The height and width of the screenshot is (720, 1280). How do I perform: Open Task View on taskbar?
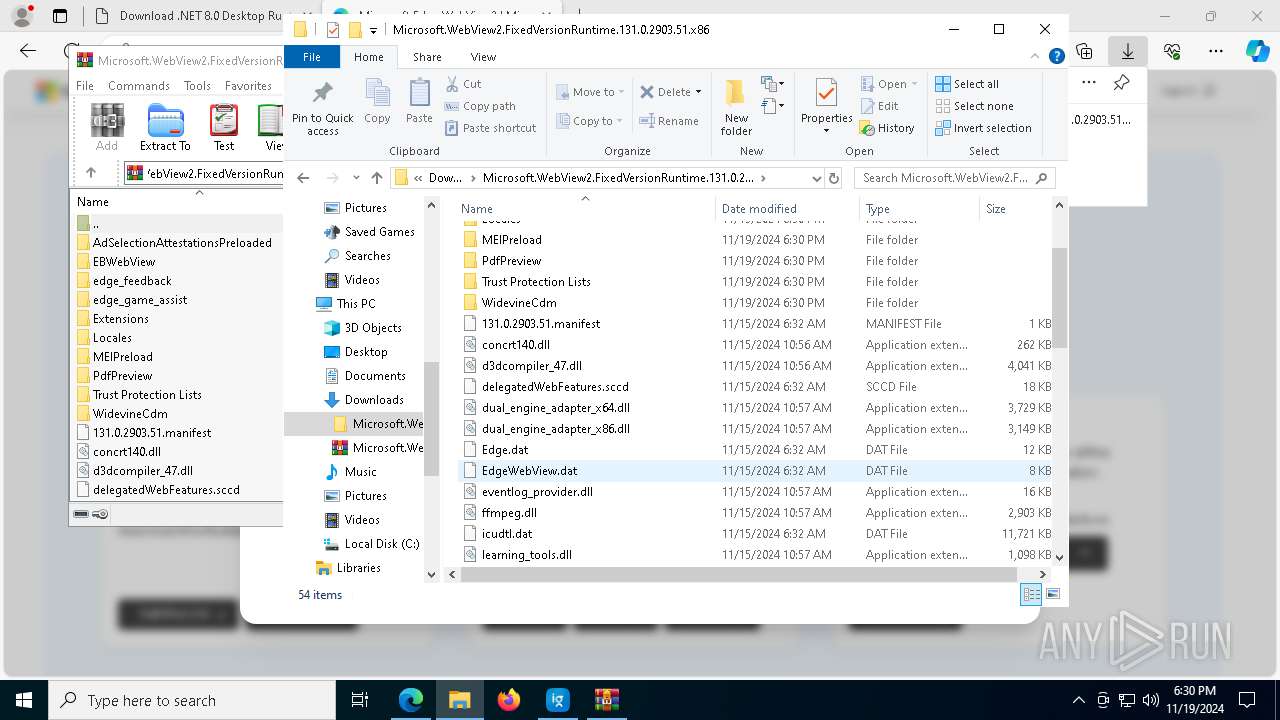[x=361, y=700]
